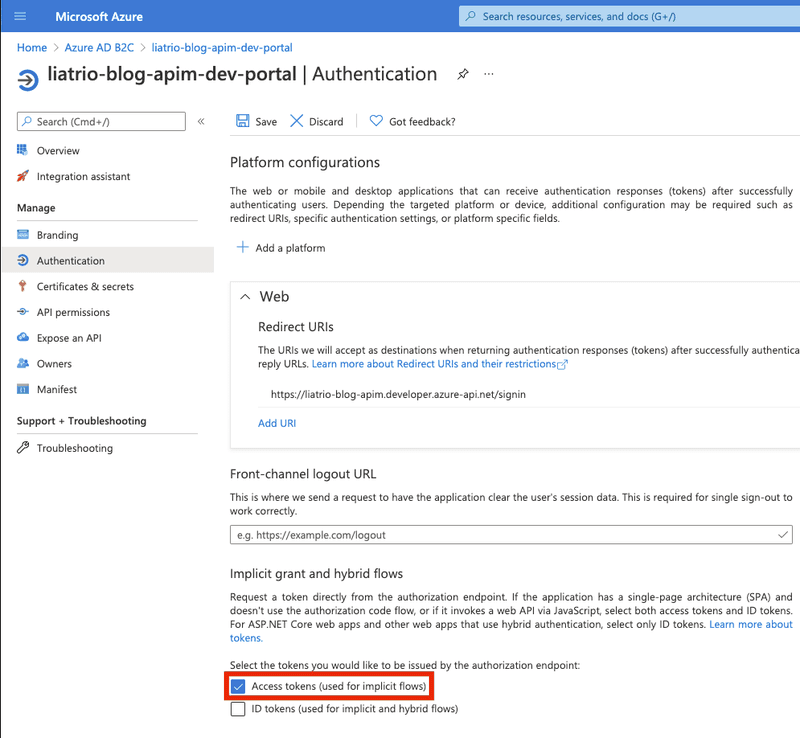Click the Overview grid icon
This screenshot has height=738, width=800.
22,150
